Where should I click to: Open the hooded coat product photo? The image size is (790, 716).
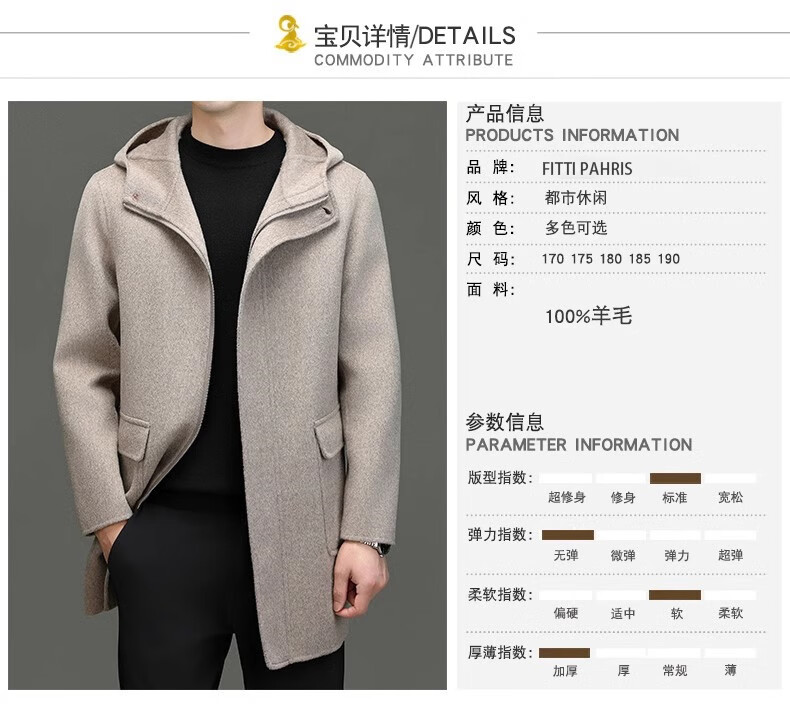(227, 395)
